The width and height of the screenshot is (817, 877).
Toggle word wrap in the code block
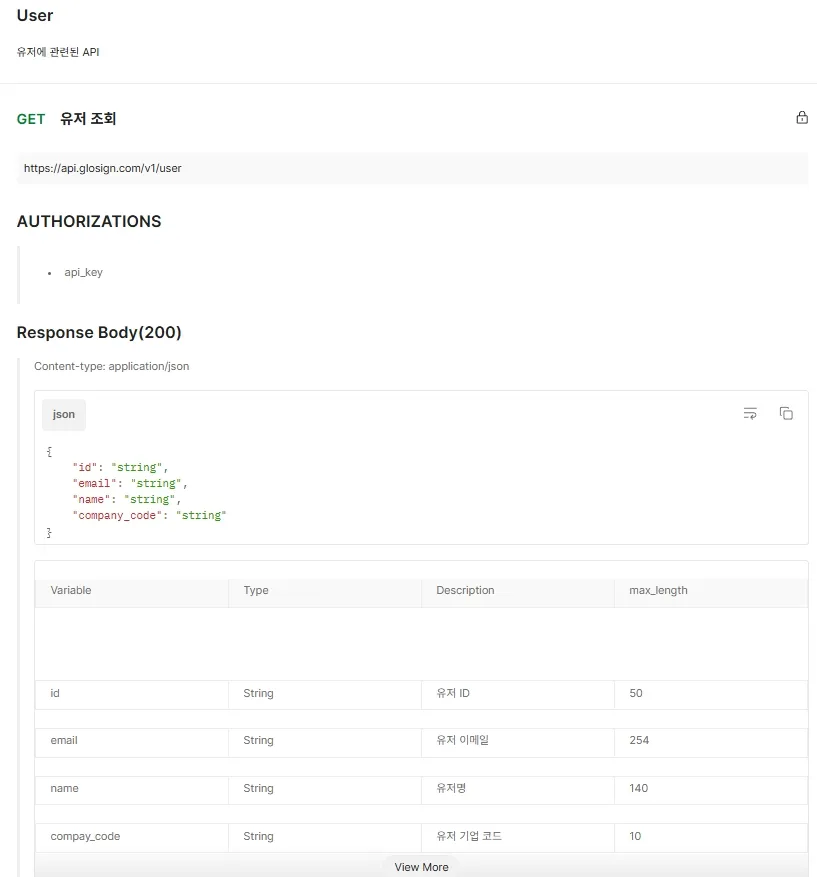(x=750, y=412)
